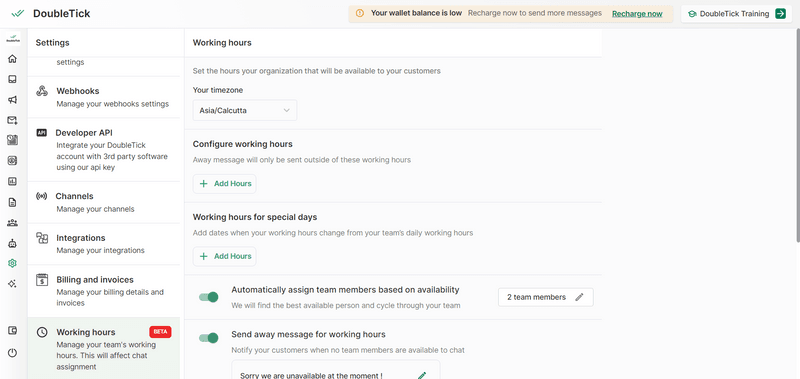Open the Asia/Calcutta timezone dropdown

[x=245, y=110]
